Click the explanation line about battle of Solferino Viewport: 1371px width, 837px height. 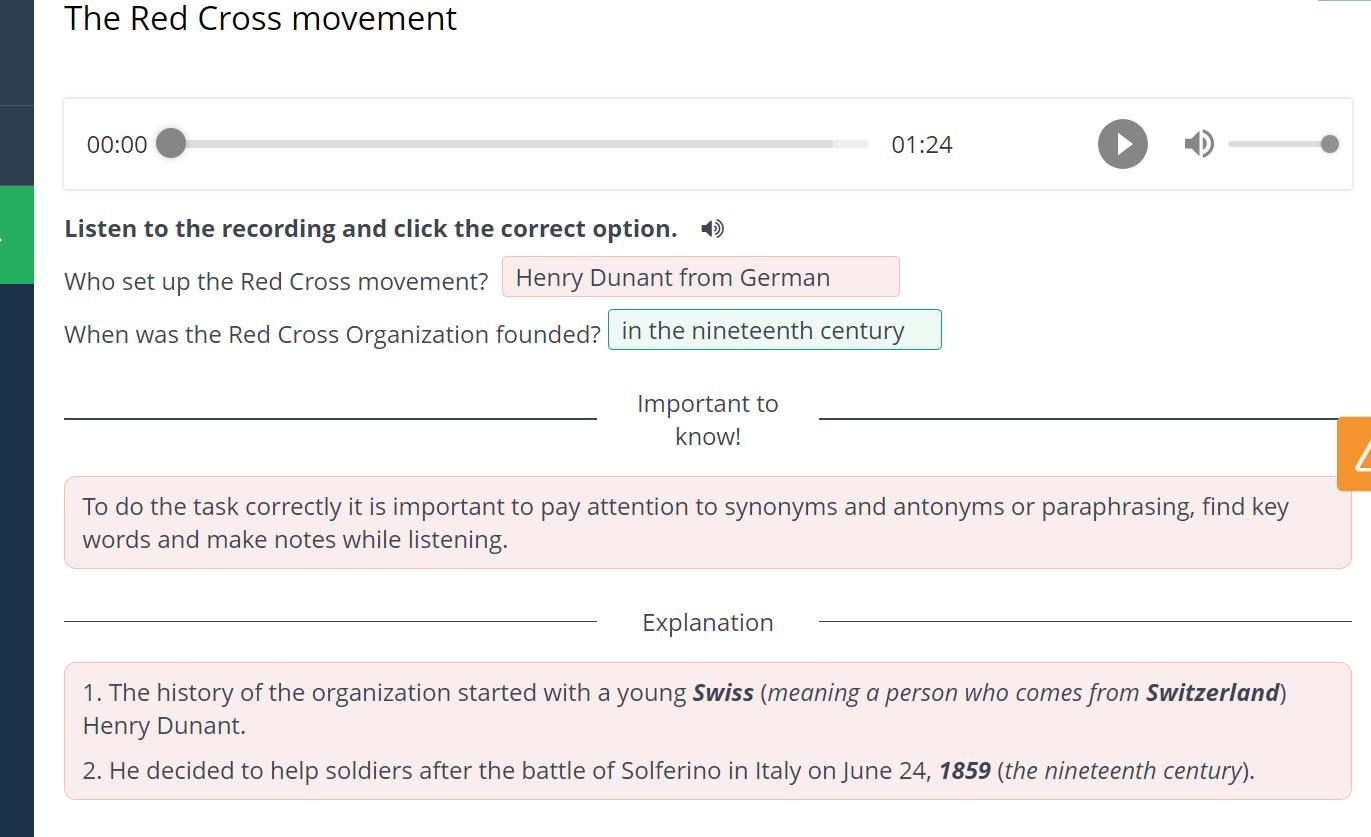[668, 771]
